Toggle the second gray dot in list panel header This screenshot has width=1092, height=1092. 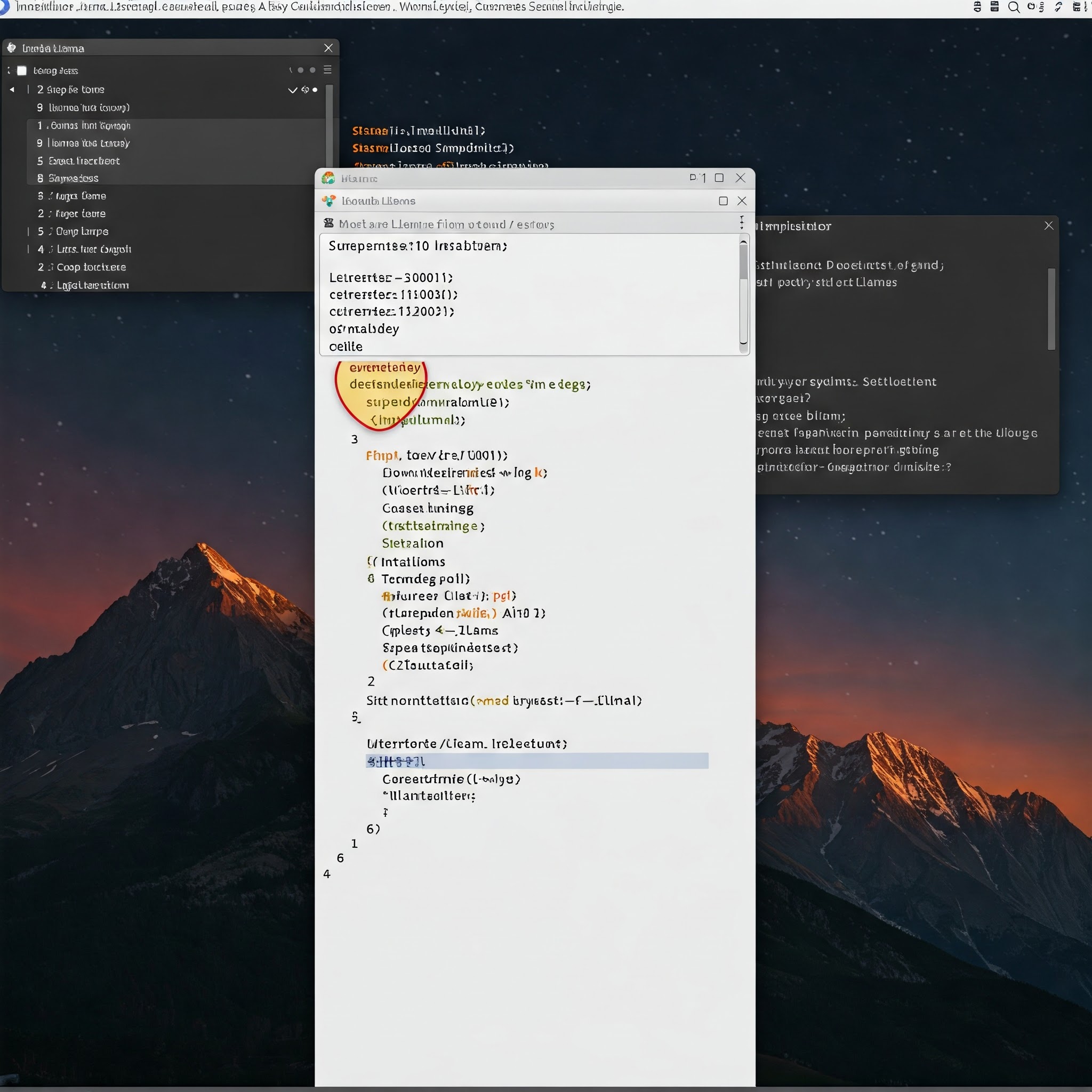(x=312, y=70)
